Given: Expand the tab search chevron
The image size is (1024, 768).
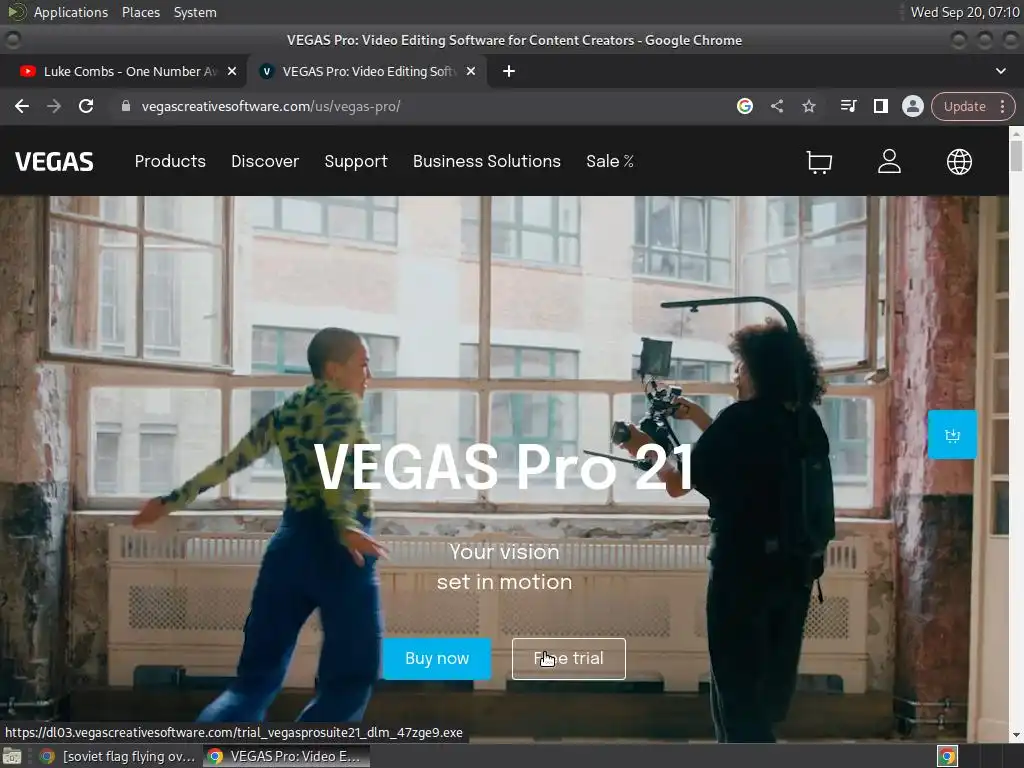Looking at the screenshot, I should (1000, 71).
